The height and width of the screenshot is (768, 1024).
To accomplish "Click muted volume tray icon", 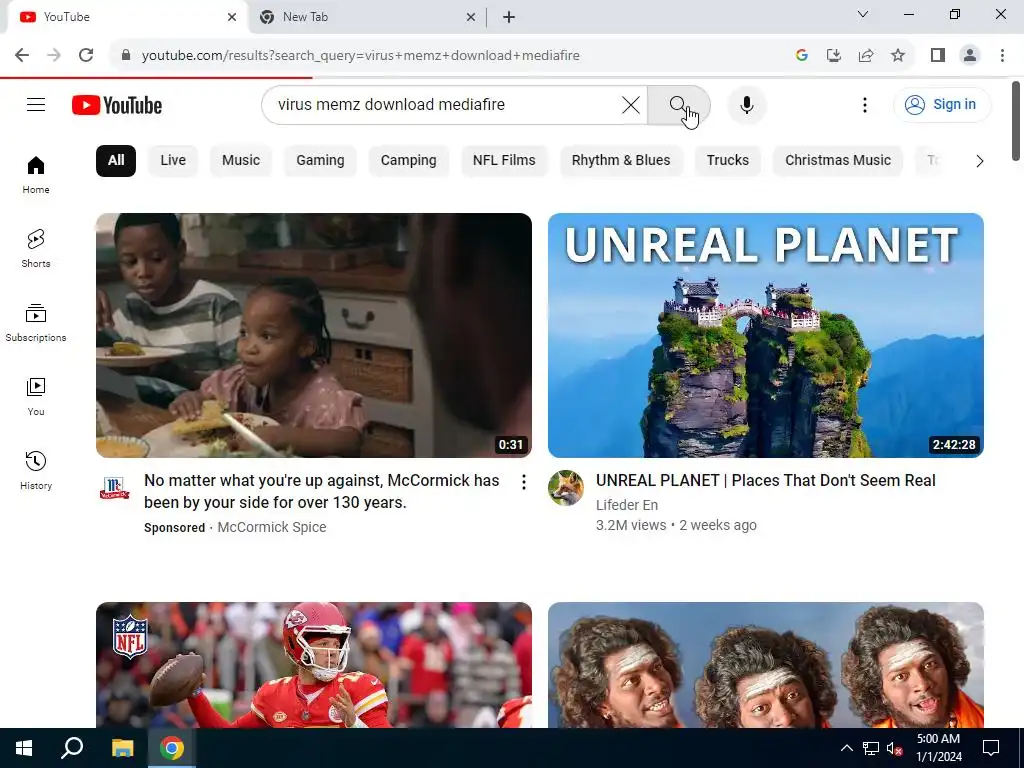I will (895, 748).
